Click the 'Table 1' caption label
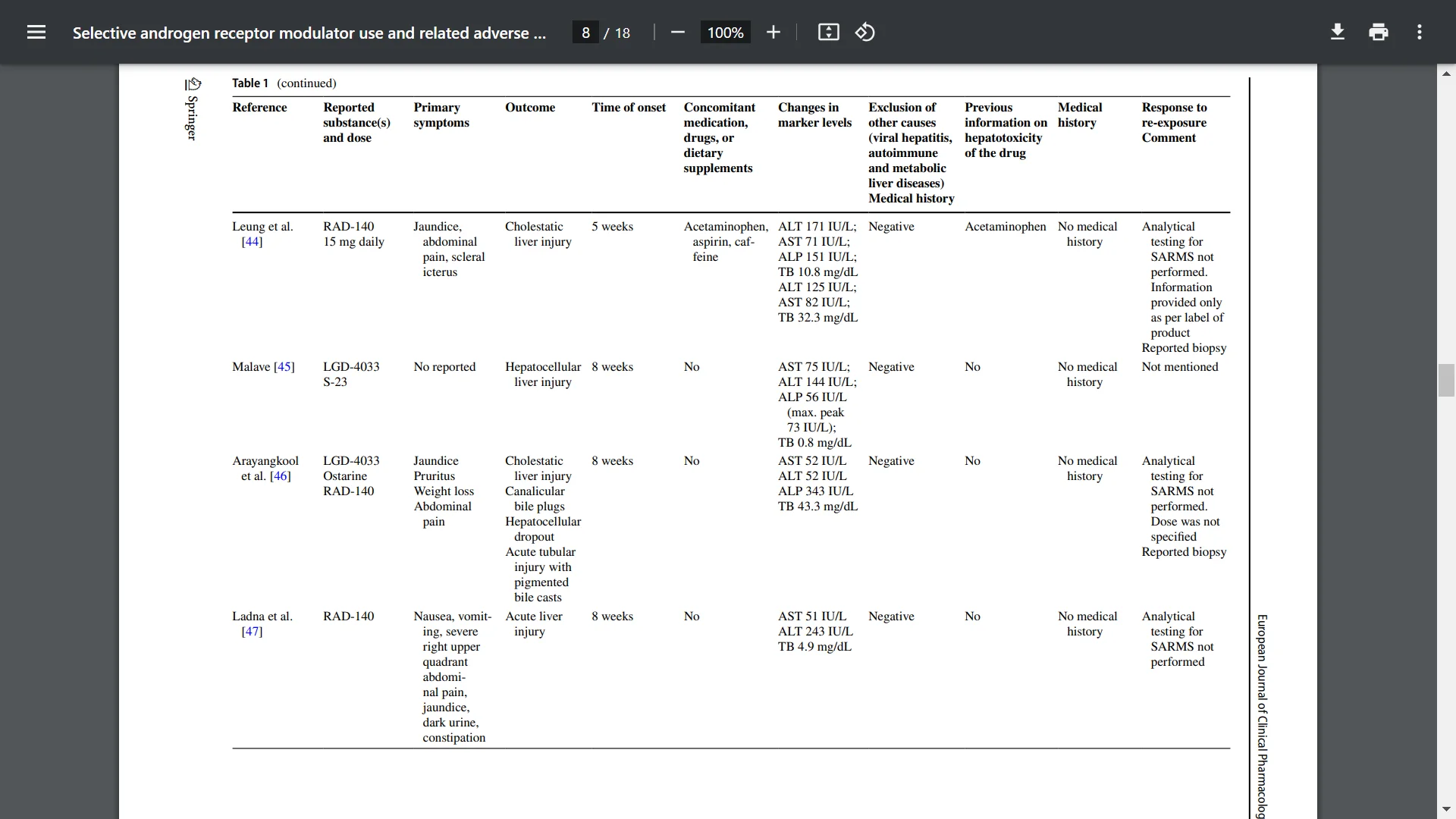1456x819 pixels. pos(250,83)
